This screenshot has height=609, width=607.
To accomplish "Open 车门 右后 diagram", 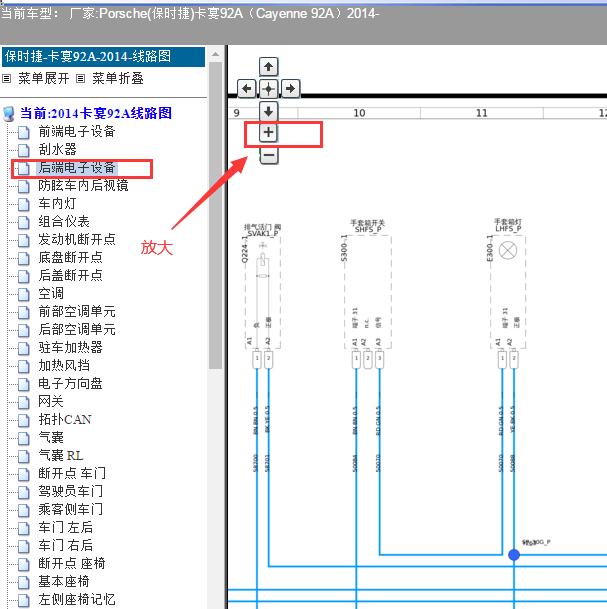I will click(x=65, y=545).
